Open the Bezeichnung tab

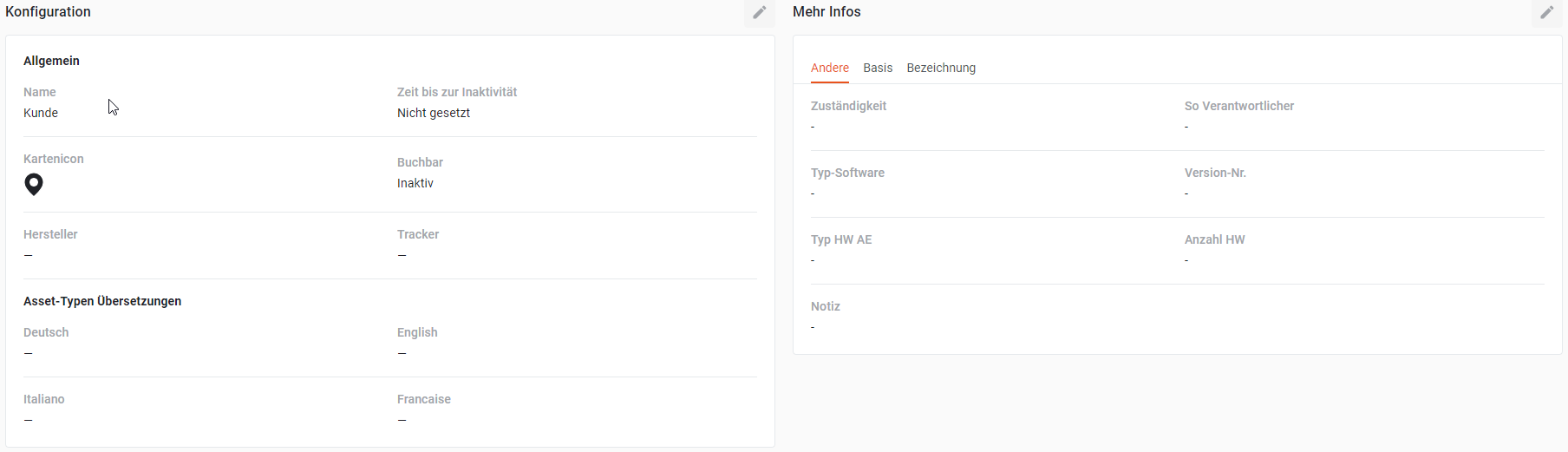pyautogui.click(x=941, y=68)
